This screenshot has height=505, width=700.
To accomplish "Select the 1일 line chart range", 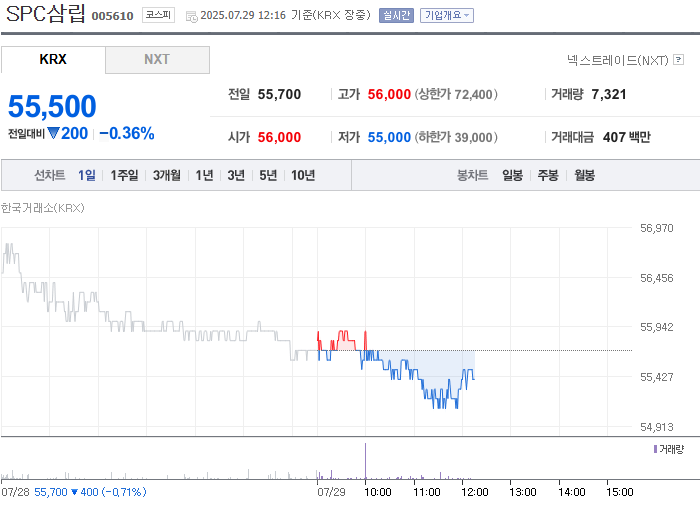I will point(87,175).
